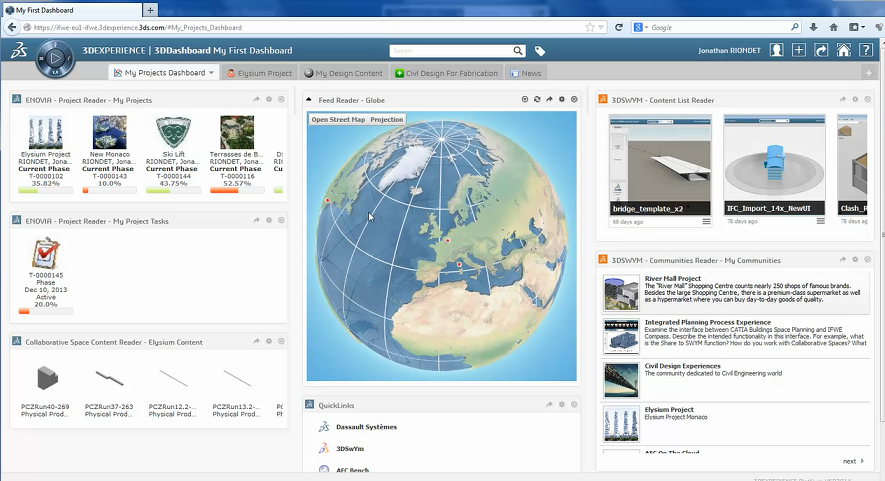Switch to the News tab
This screenshot has width=885, height=481.
pos(526,73)
